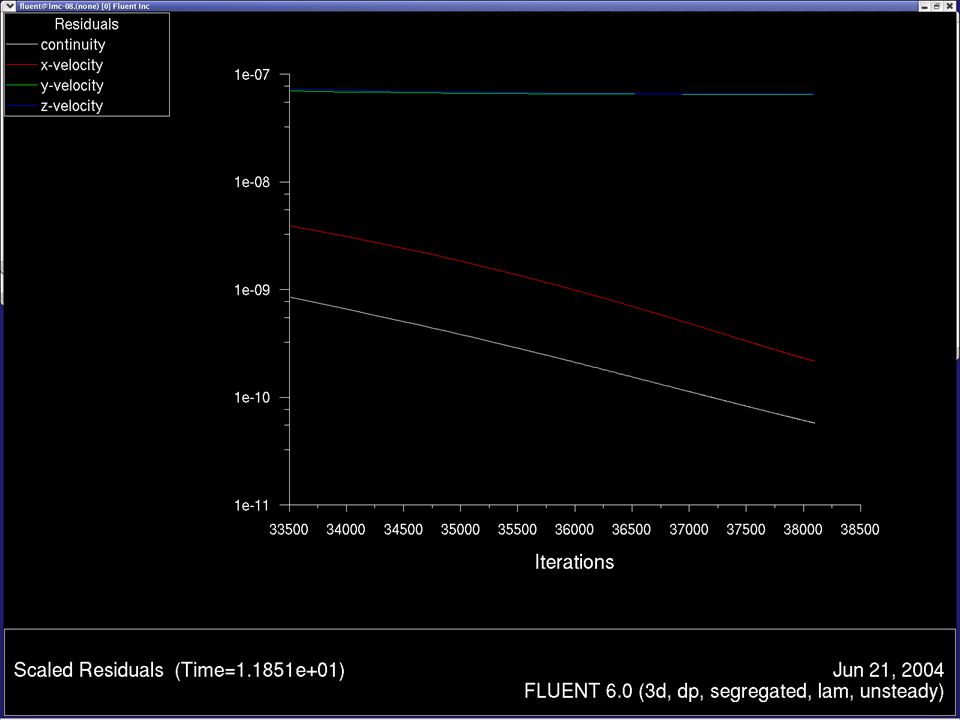This screenshot has height=720, width=960.
Task: Click the "34000" x-axis label
Action: pyautogui.click(x=346, y=530)
